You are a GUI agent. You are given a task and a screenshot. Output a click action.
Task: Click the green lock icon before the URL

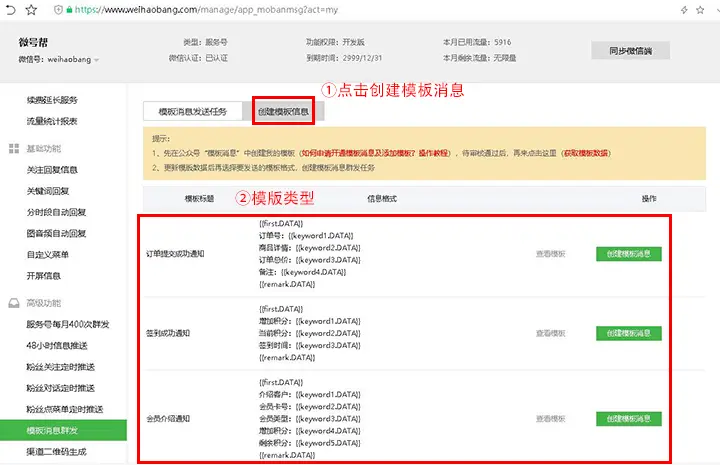click(x=69, y=10)
